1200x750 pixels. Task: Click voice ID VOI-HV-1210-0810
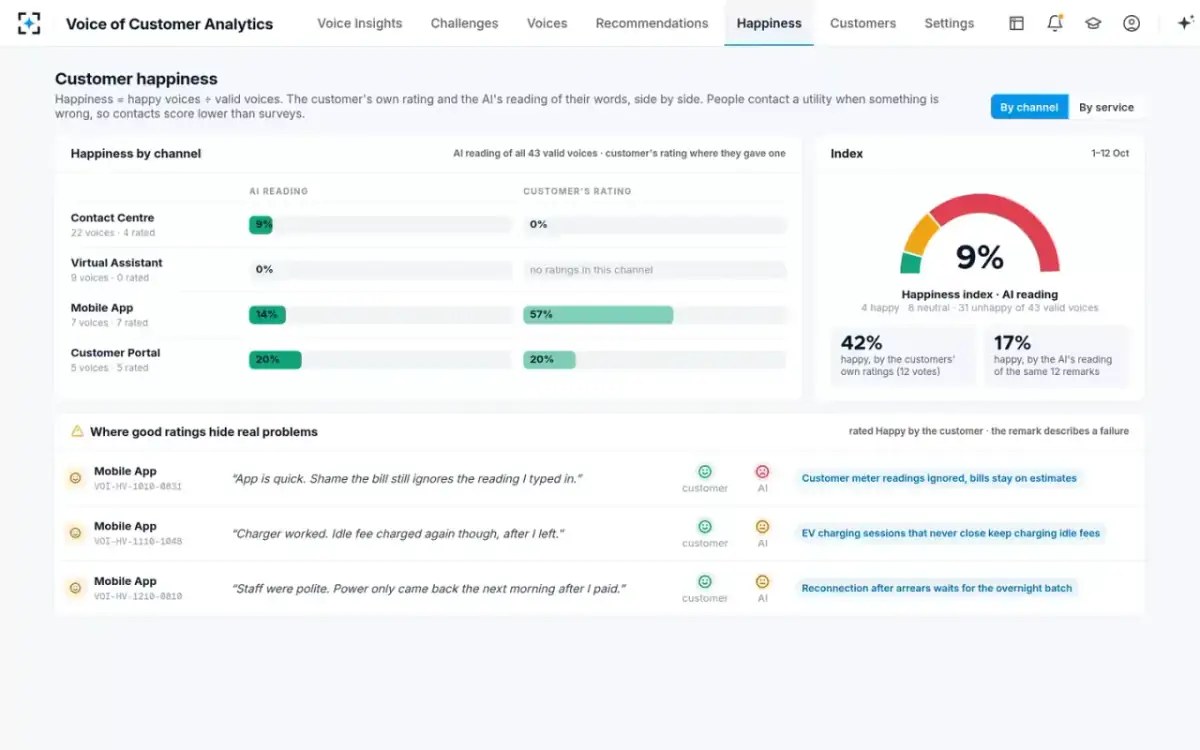(138, 597)
